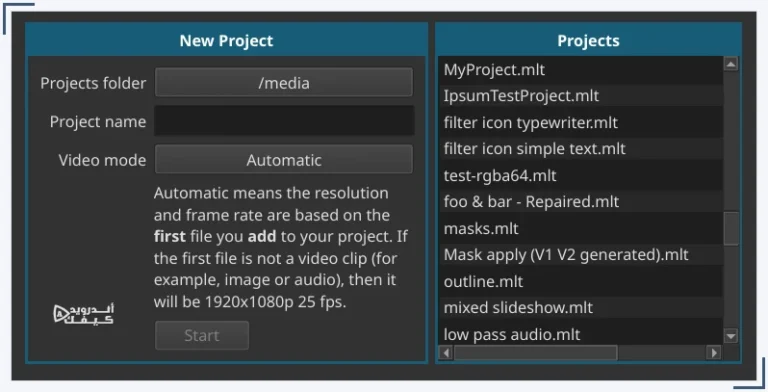Open the Video mode Automatic dropdown

click(x=284, y=159)
